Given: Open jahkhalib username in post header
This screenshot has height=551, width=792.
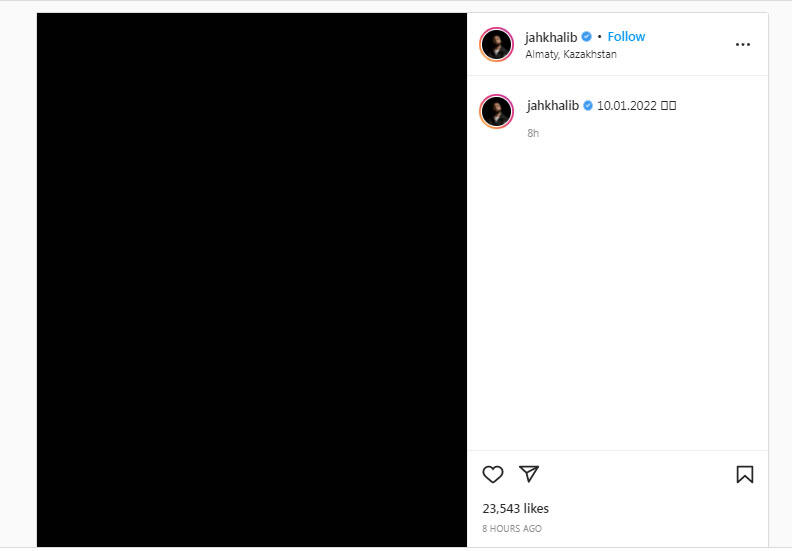Looking at the screenshot, I should coord(551,37).
